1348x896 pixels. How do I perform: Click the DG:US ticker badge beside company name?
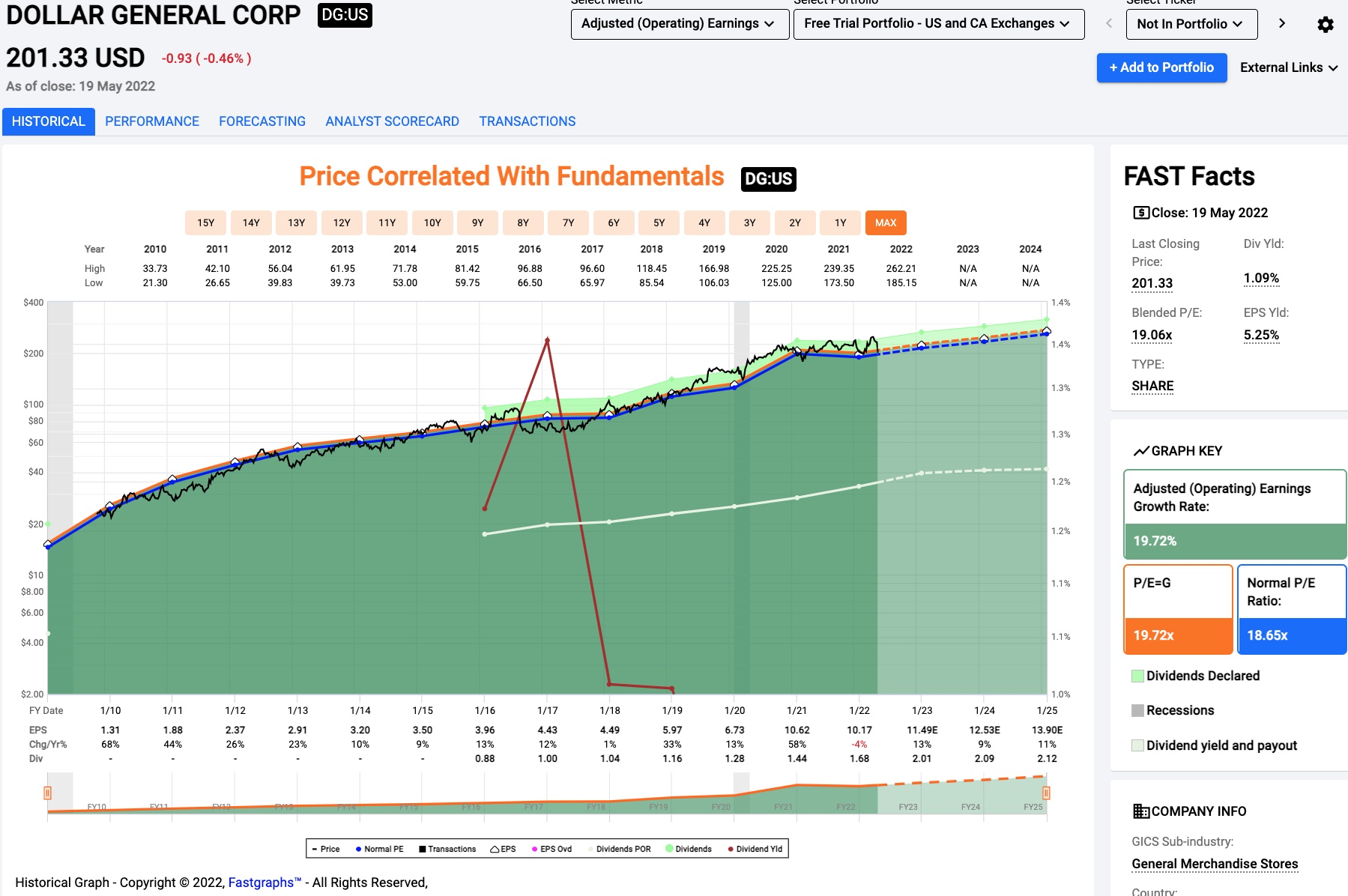[345, 15]
